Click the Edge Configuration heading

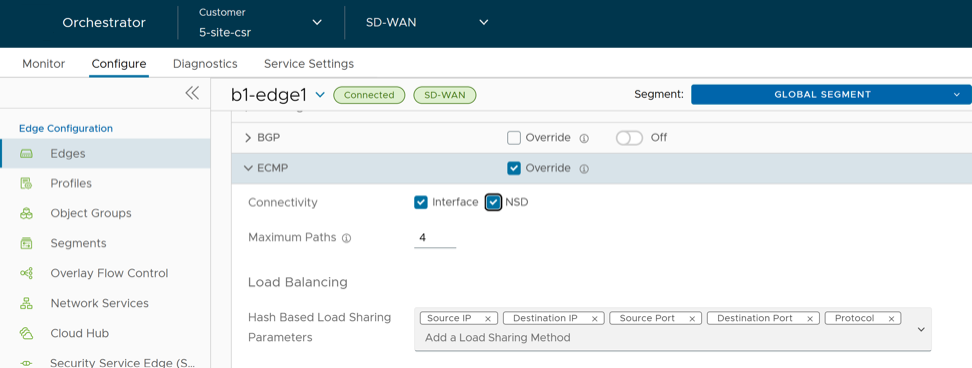tap(66, 128)
